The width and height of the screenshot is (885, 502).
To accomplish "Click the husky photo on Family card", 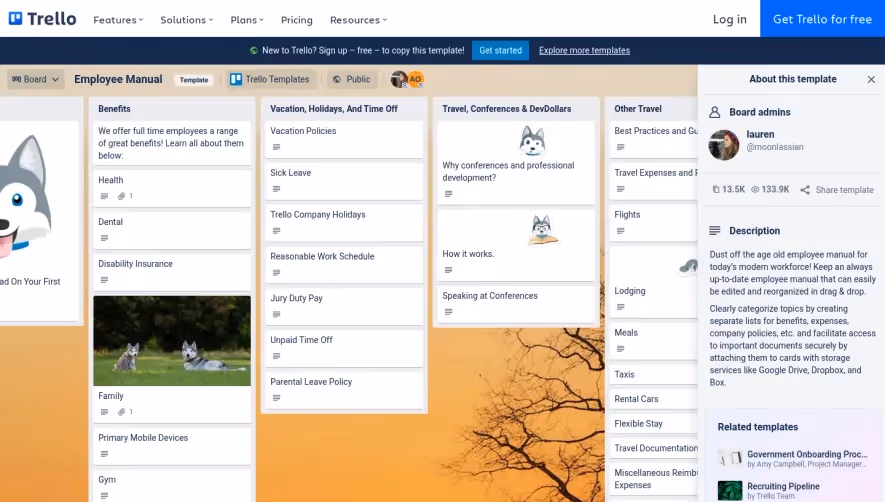I will pyautogui.click(x=172, y=341).
